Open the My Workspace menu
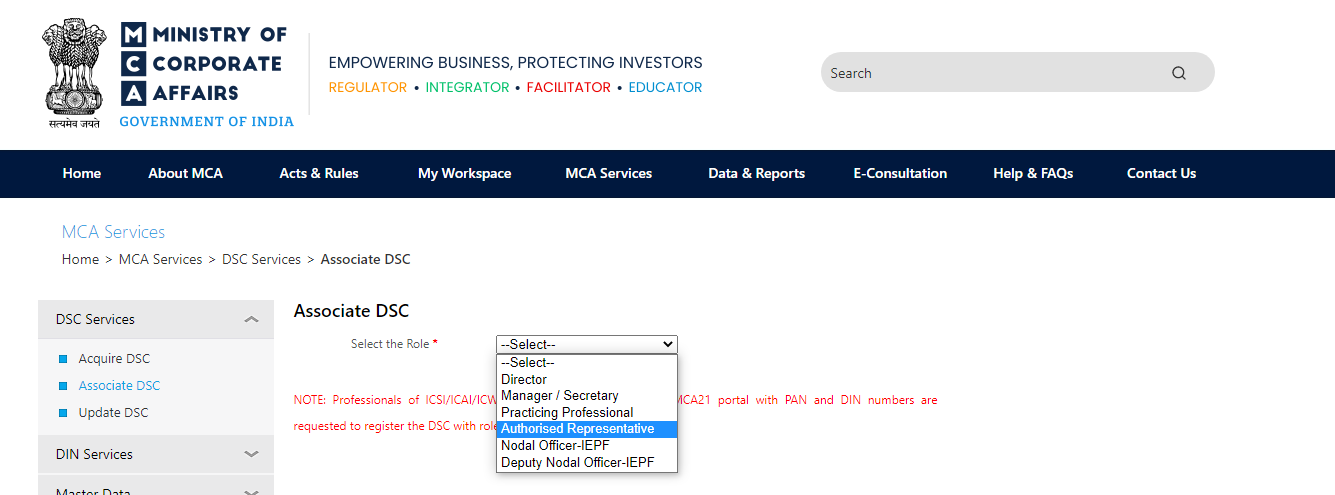The width and height of the screenshot is (1335, 495). (464, 173)
